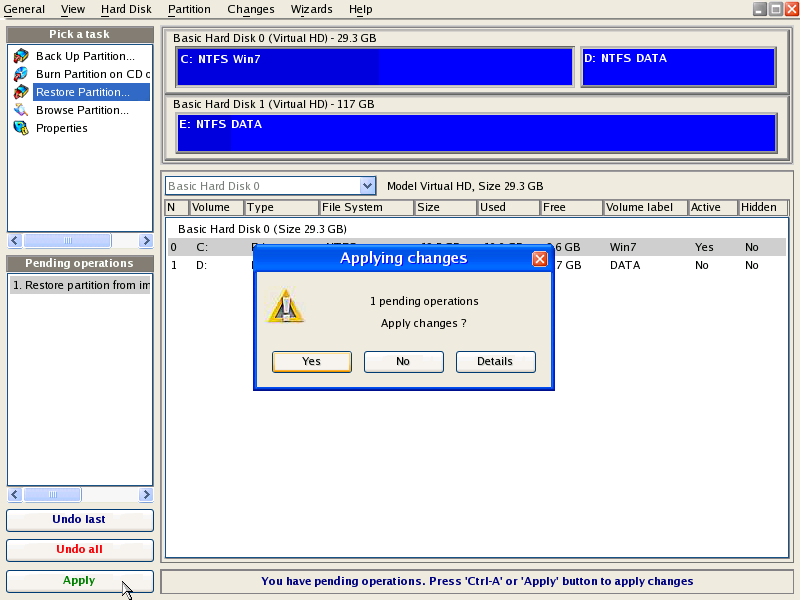
Task: Confirm changes with the Yes button
Action: click(x=311, y=361)
